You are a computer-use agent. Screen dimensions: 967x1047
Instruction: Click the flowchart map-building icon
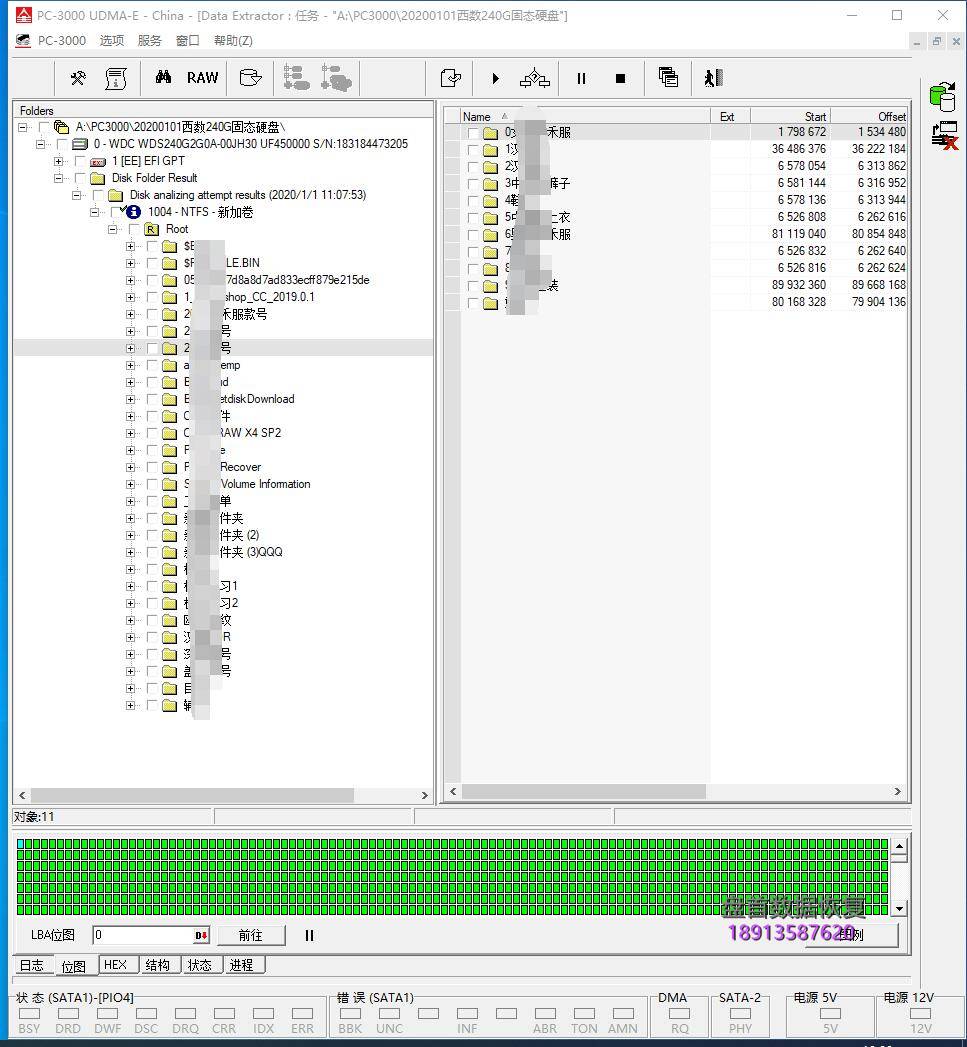[535, 79]
